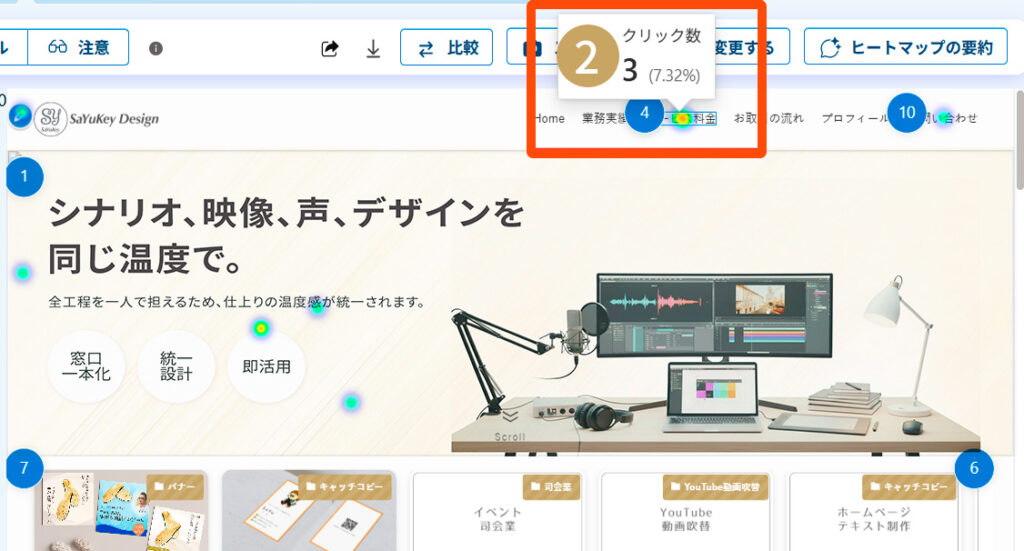Open ヒートマップの要約 summary

[x=906, y=47]
